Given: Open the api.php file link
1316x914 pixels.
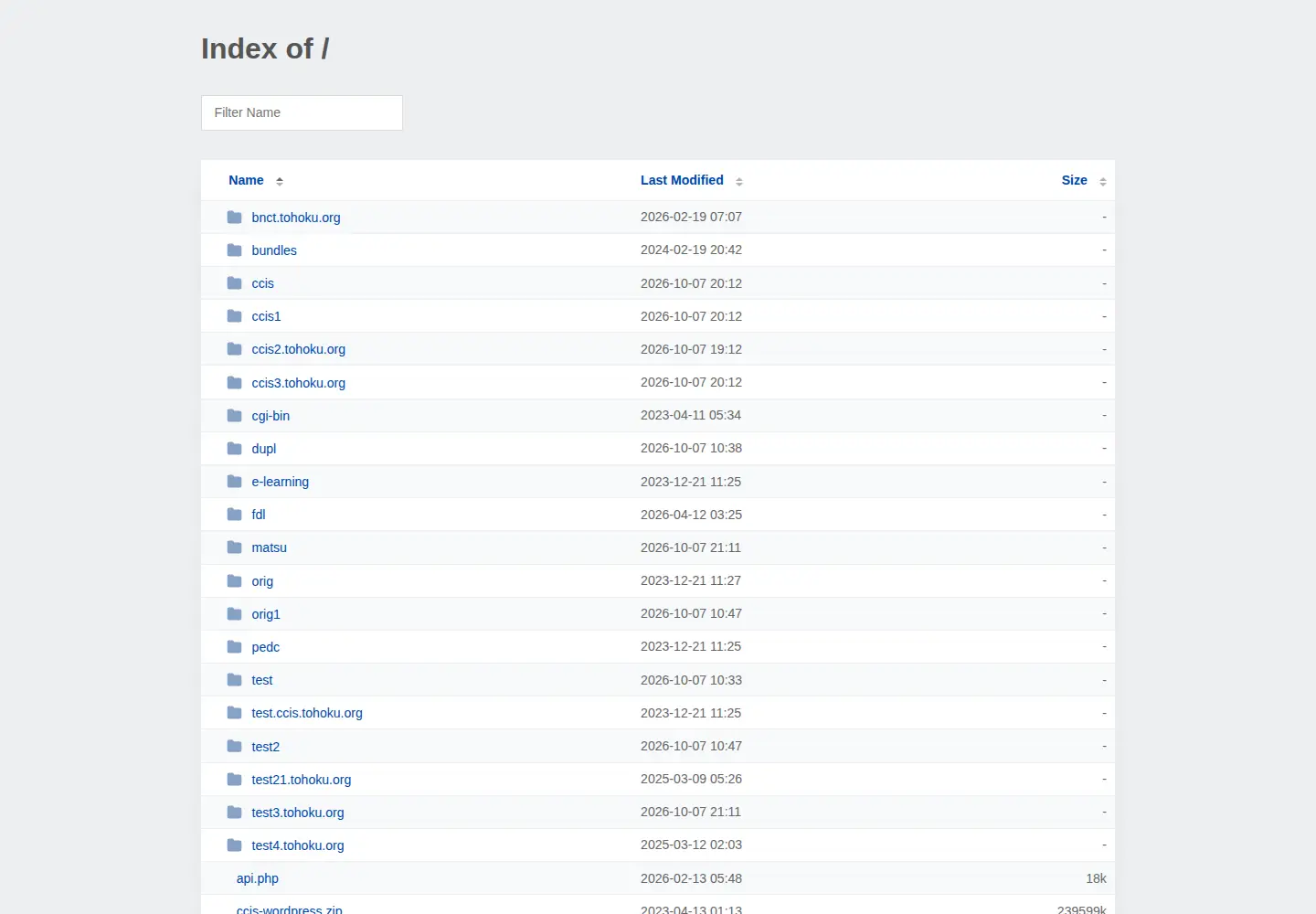Looking at the screenshot, I should (258, 878).
